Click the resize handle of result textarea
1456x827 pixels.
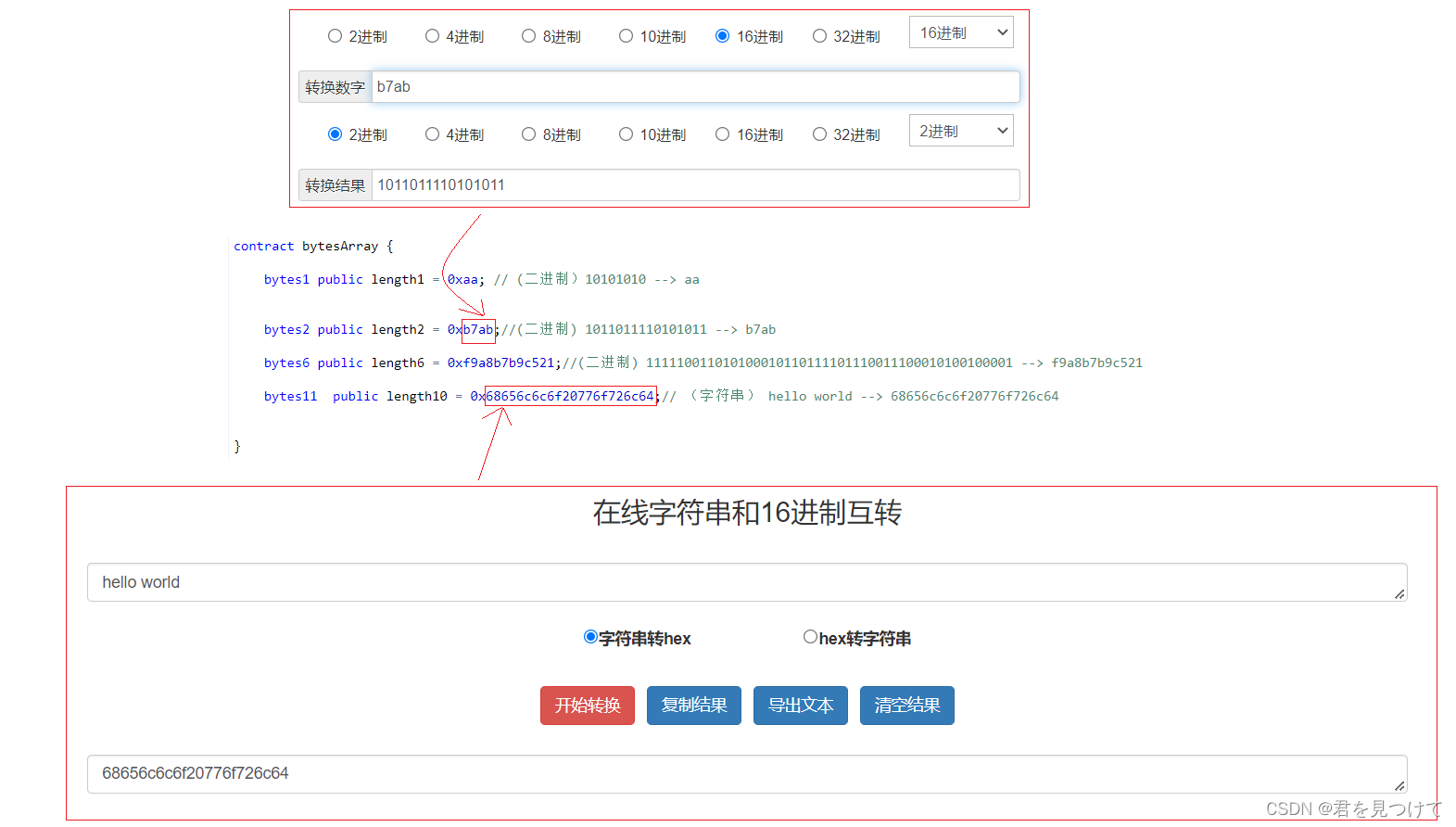[x=1399, y=786]
